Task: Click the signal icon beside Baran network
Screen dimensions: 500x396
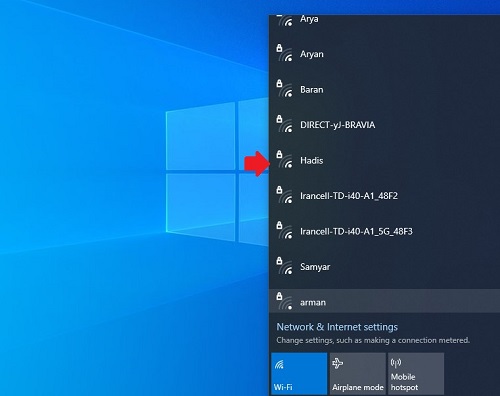Action: tap(284, 89)
